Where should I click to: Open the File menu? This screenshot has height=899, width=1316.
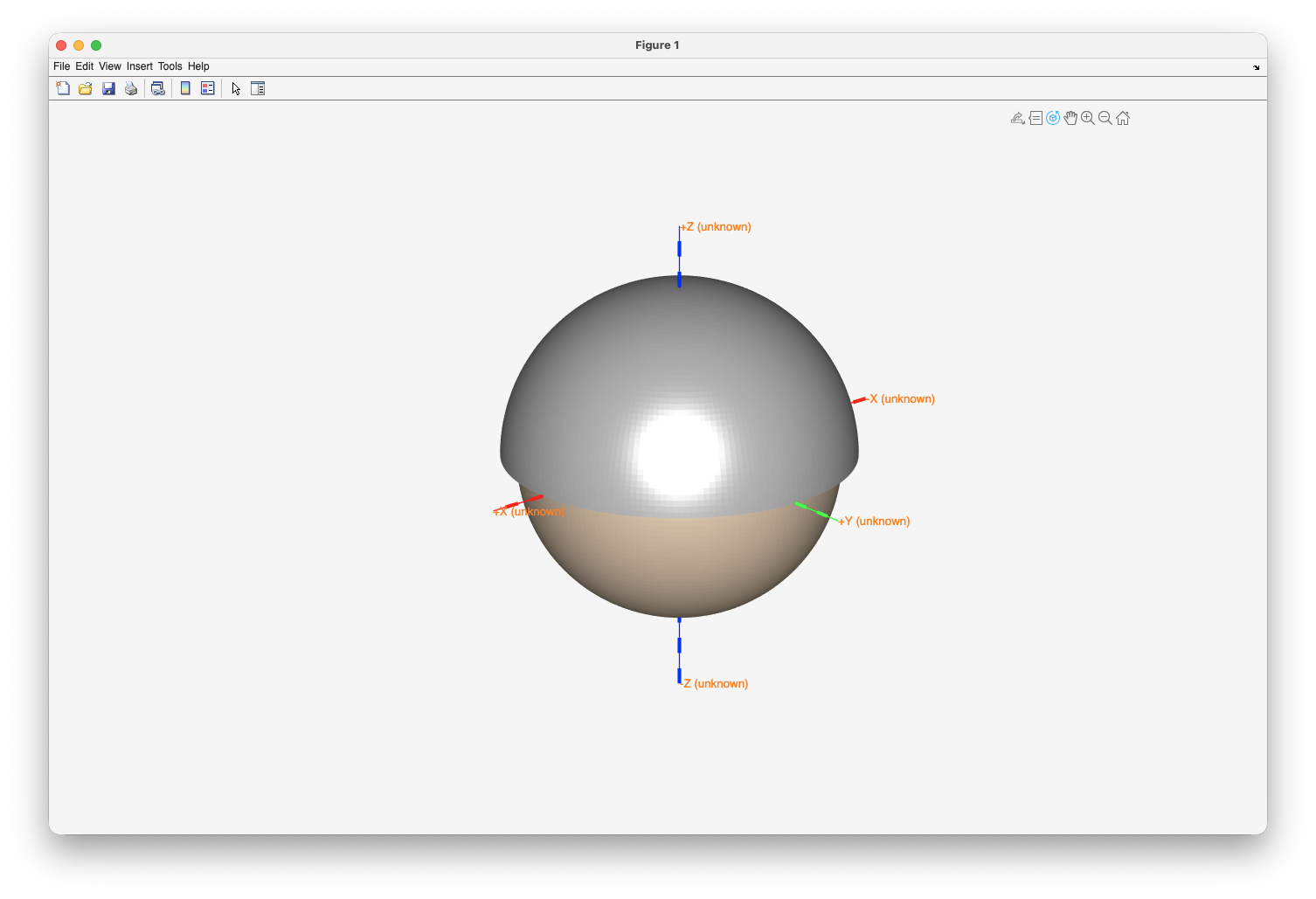[x=61, y=66]
